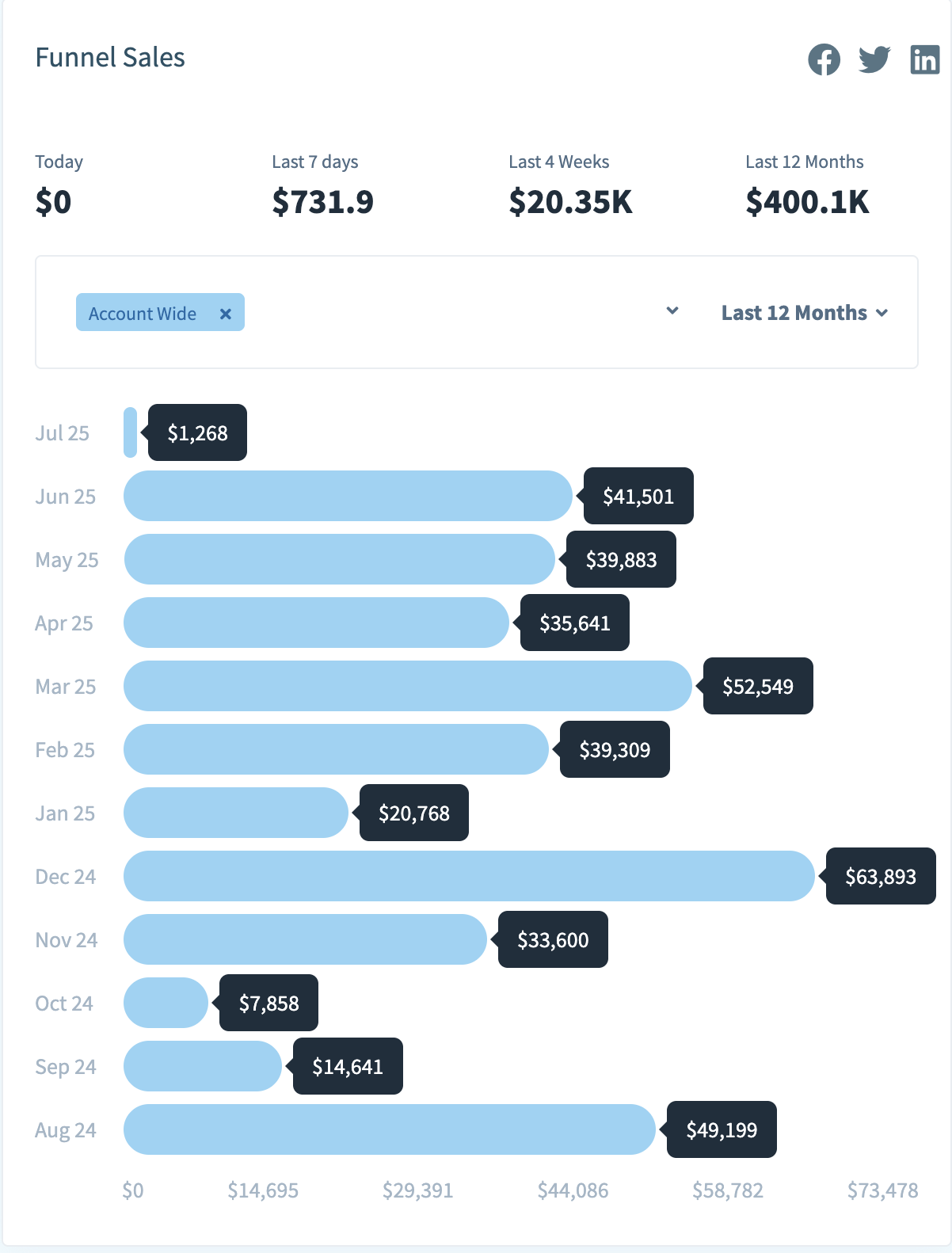952x1253 pixels.
Task: Click the $63,893 value tooltip
Action: [880, 876]
